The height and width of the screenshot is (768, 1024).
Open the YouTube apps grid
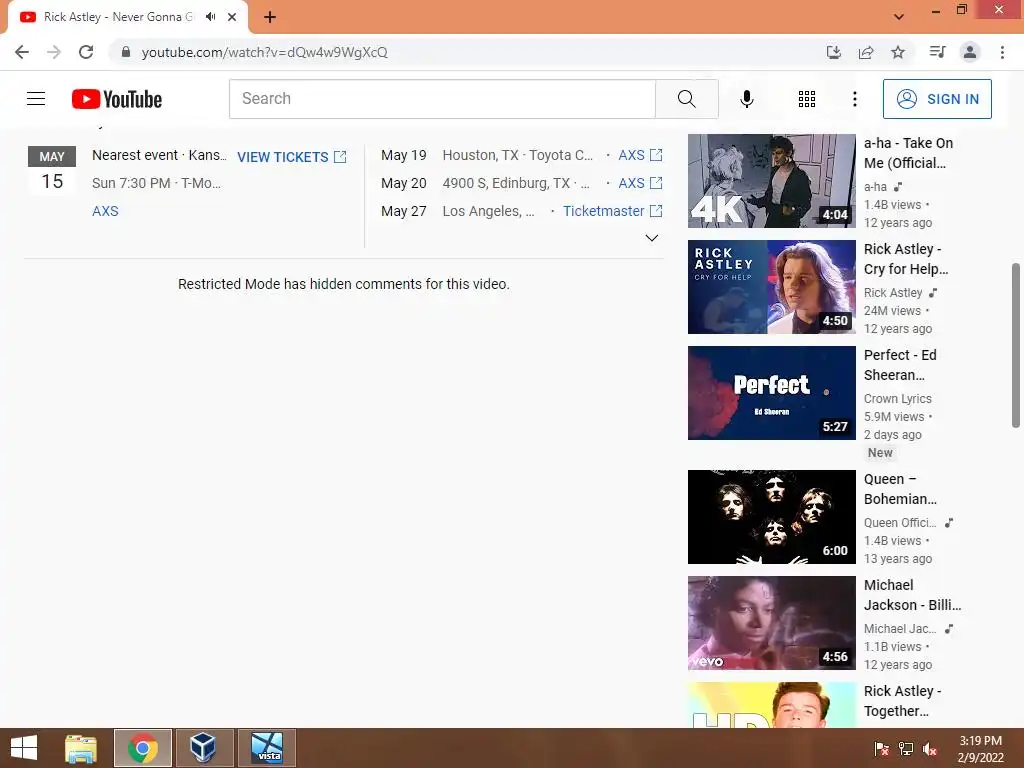pyautogui.click(x=807, y=99)
